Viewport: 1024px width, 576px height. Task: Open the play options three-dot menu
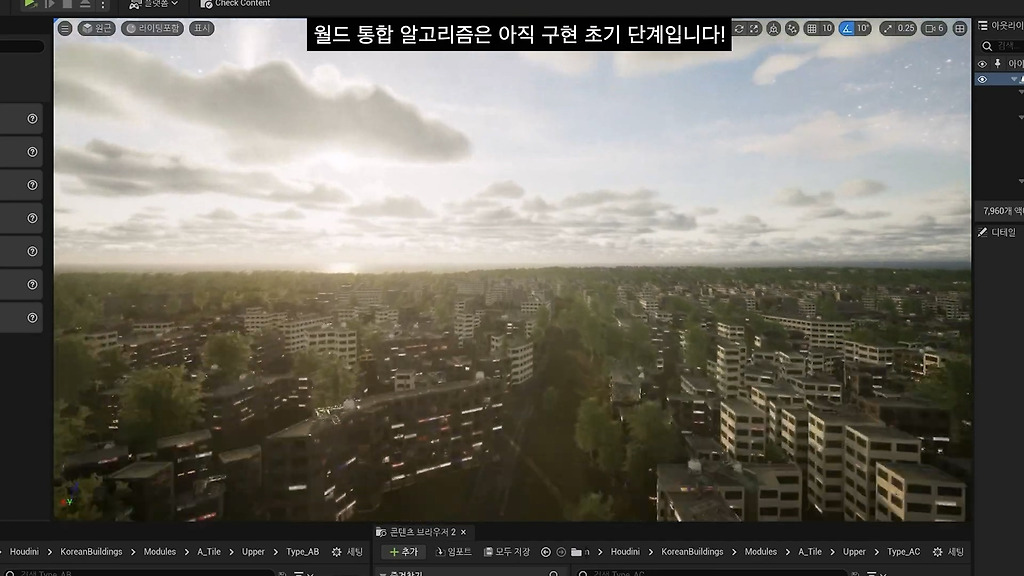coord(103,4)
